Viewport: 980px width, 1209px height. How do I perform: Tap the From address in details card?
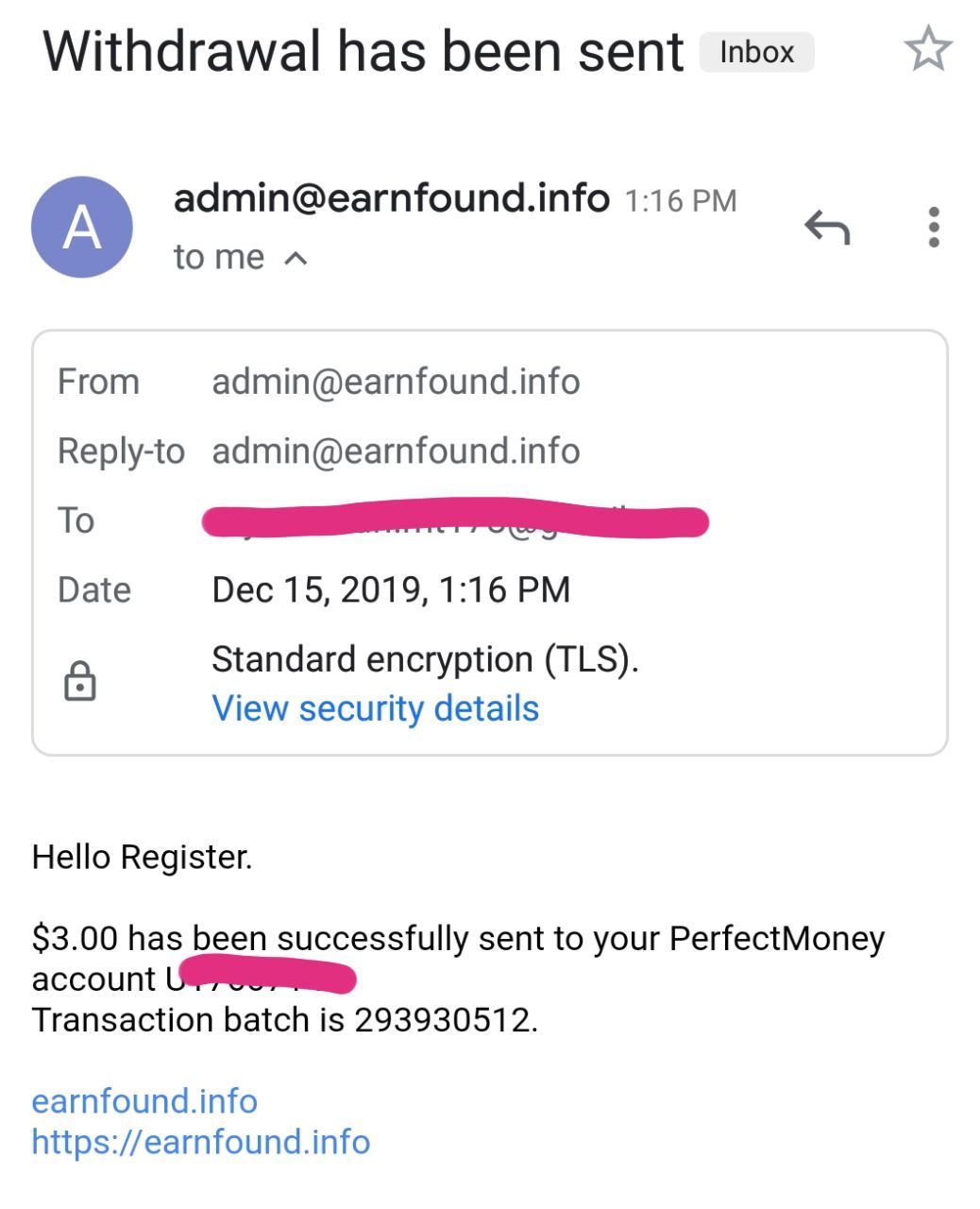[396, 382]
